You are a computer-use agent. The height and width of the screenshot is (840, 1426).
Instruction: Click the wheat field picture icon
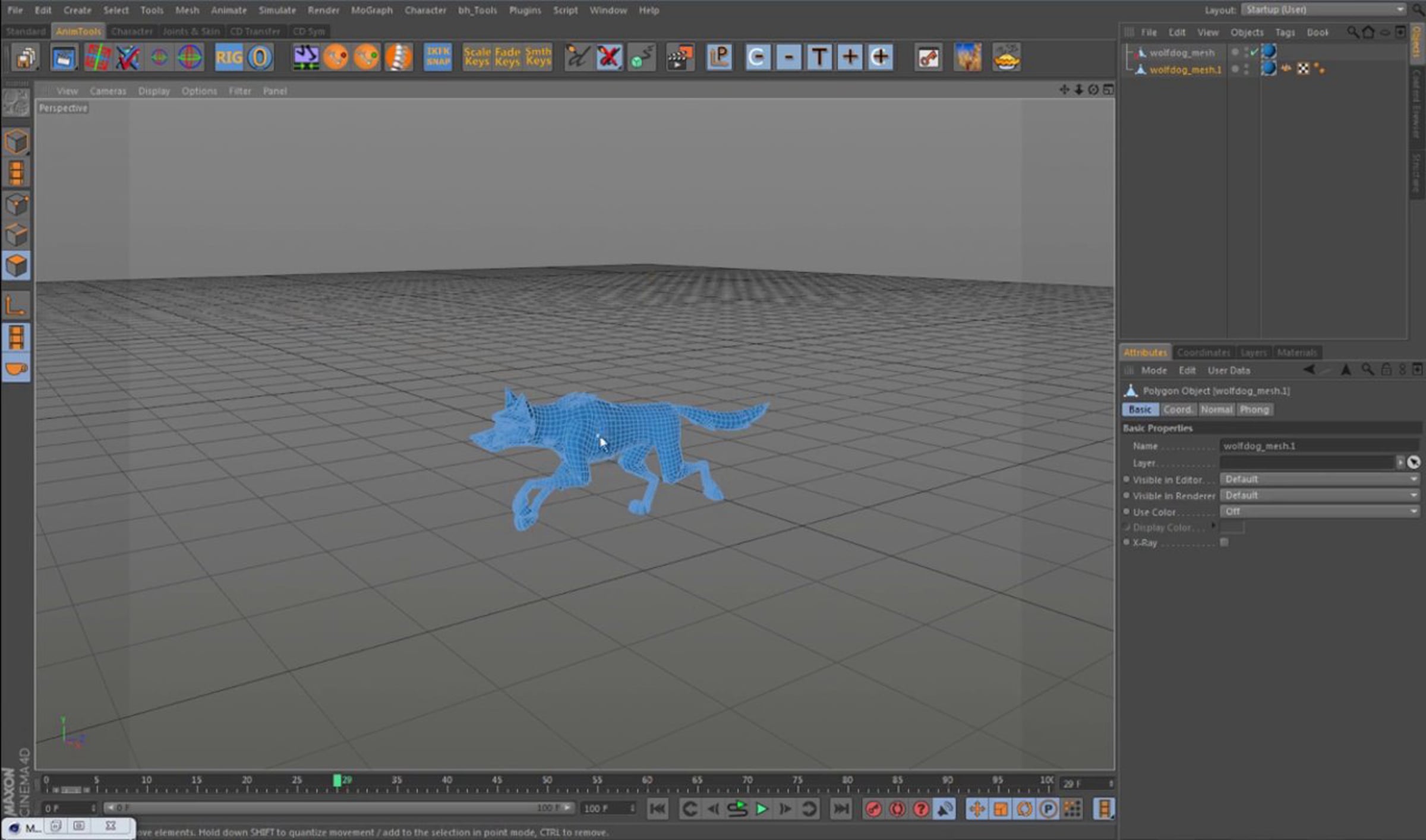click(967, 58)
